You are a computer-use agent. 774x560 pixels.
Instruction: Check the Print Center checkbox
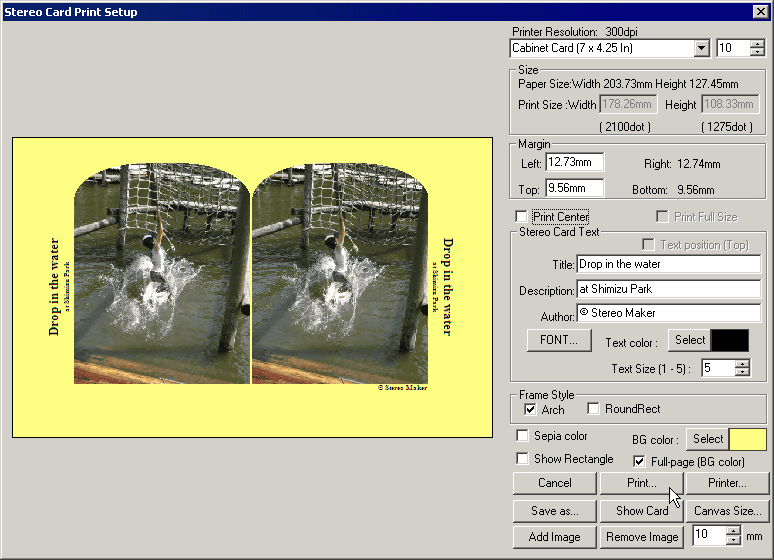pyautogui.click(x=521, y=217)
